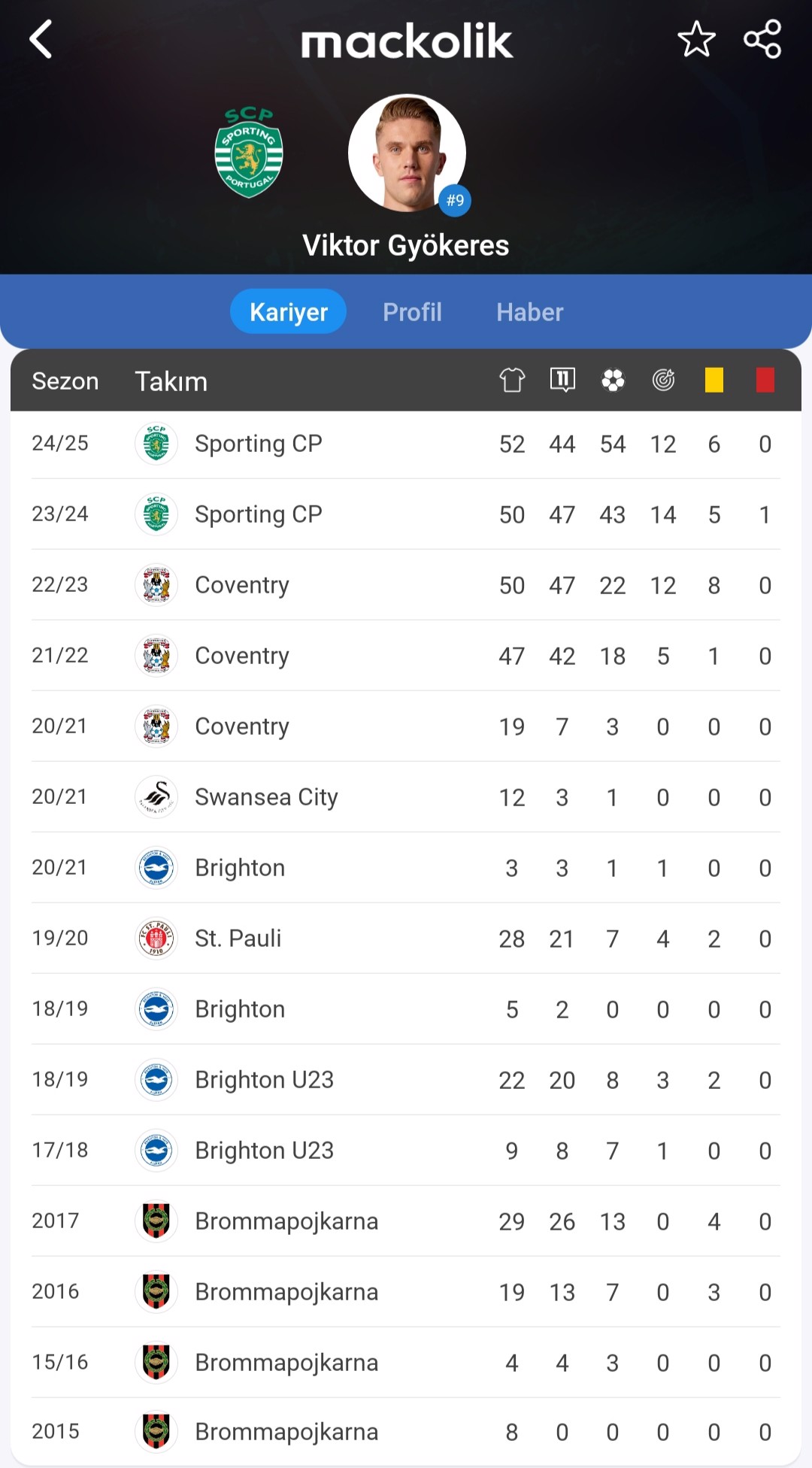Tap the appearances shirt icon column header
812x1468 pixels.
512,380
